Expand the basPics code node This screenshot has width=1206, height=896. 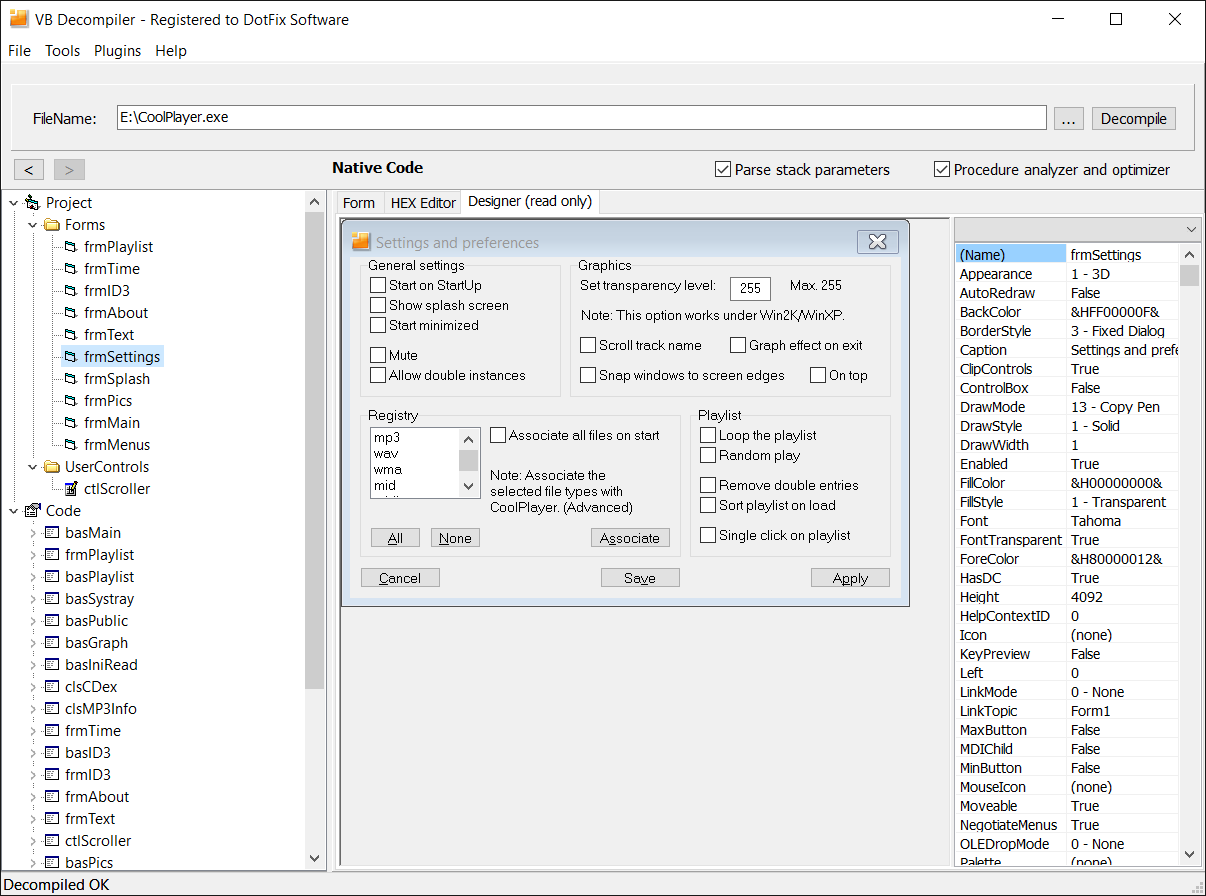tap(33, 863)
